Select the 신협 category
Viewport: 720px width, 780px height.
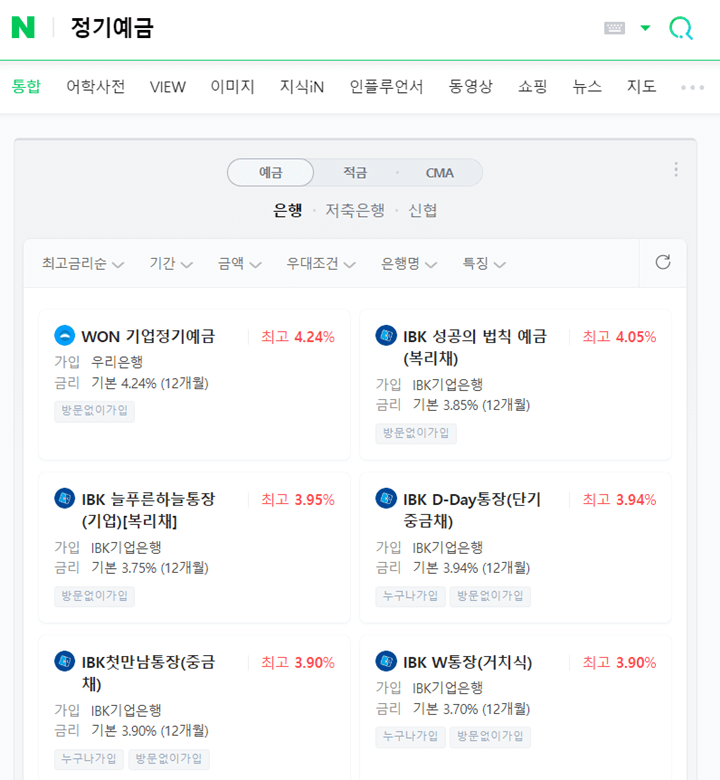pos(422,210)
